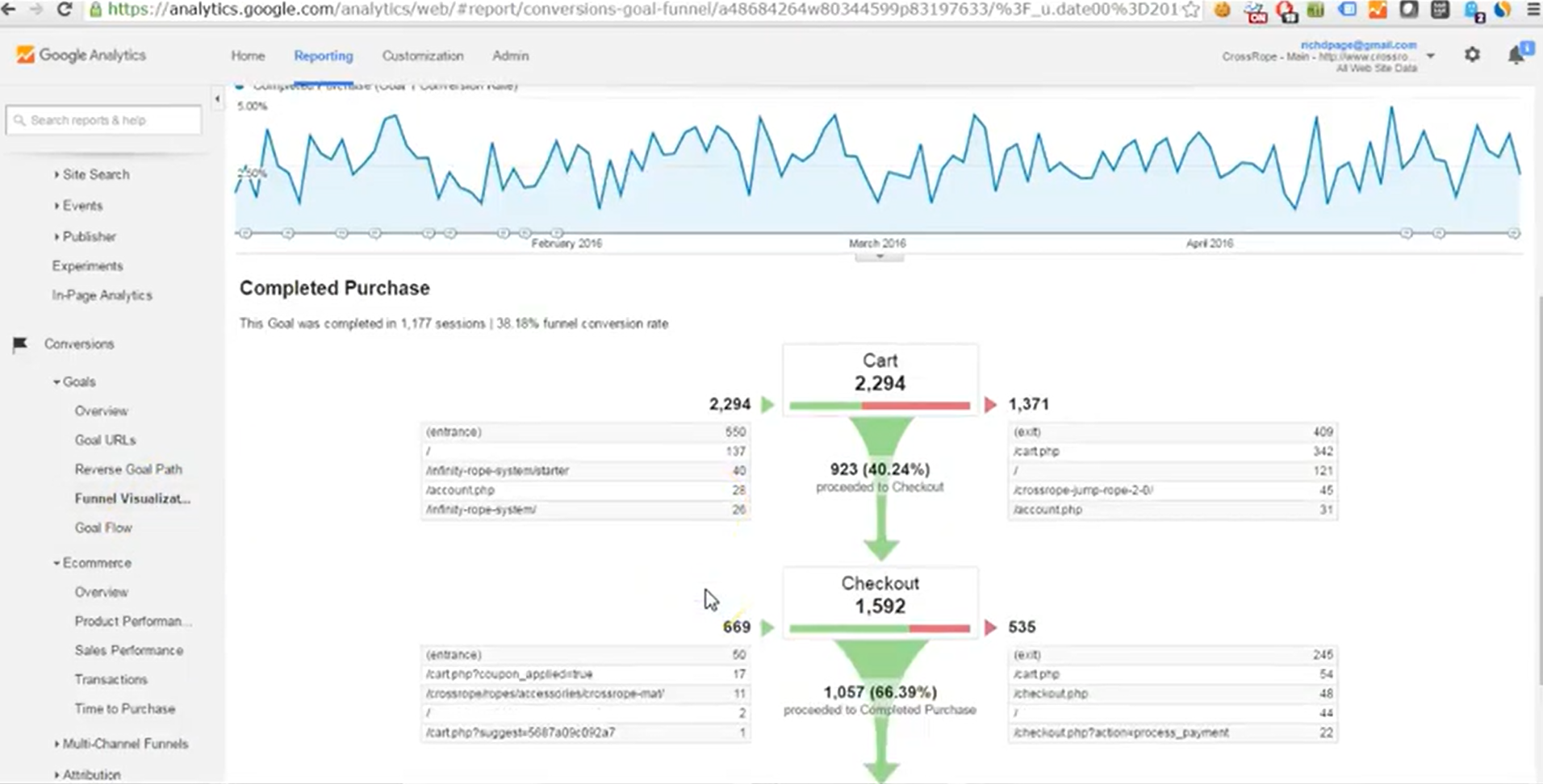The width and height of the screenshot is (1543, 784).
Task: Click the browser back arrow
Action: pos(9,10)
